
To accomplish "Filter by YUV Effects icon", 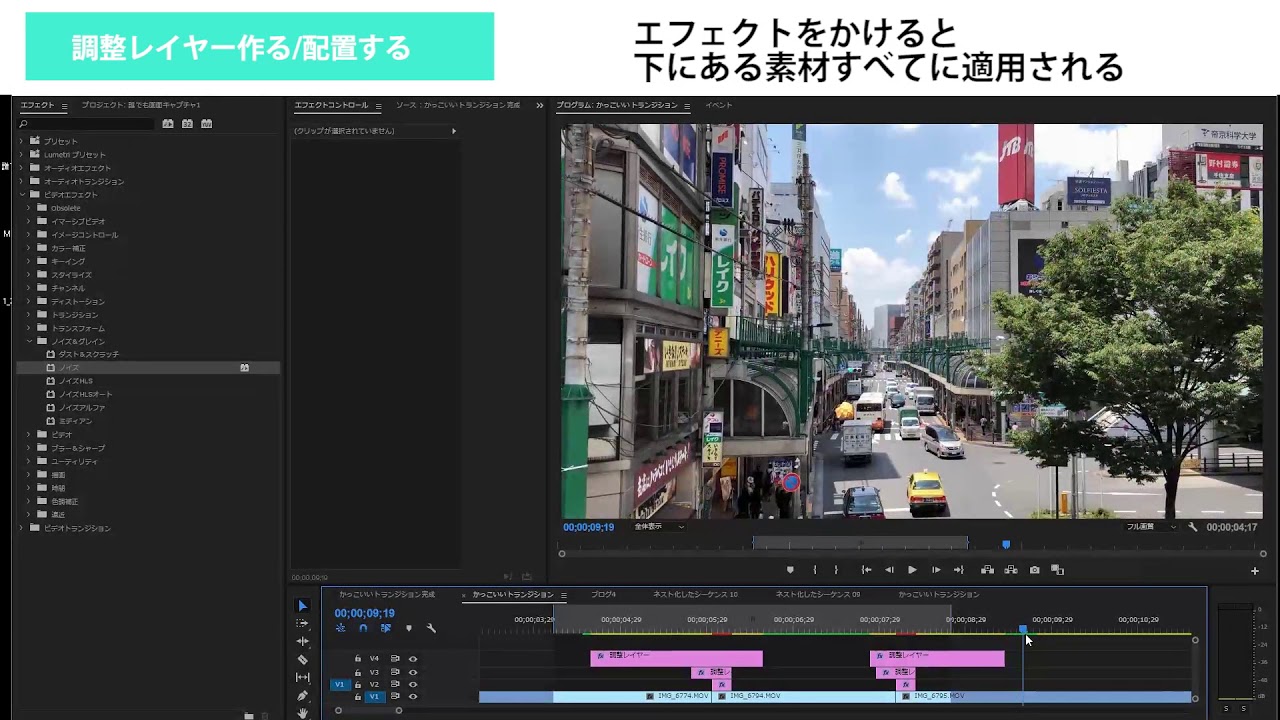I will 207,124.
